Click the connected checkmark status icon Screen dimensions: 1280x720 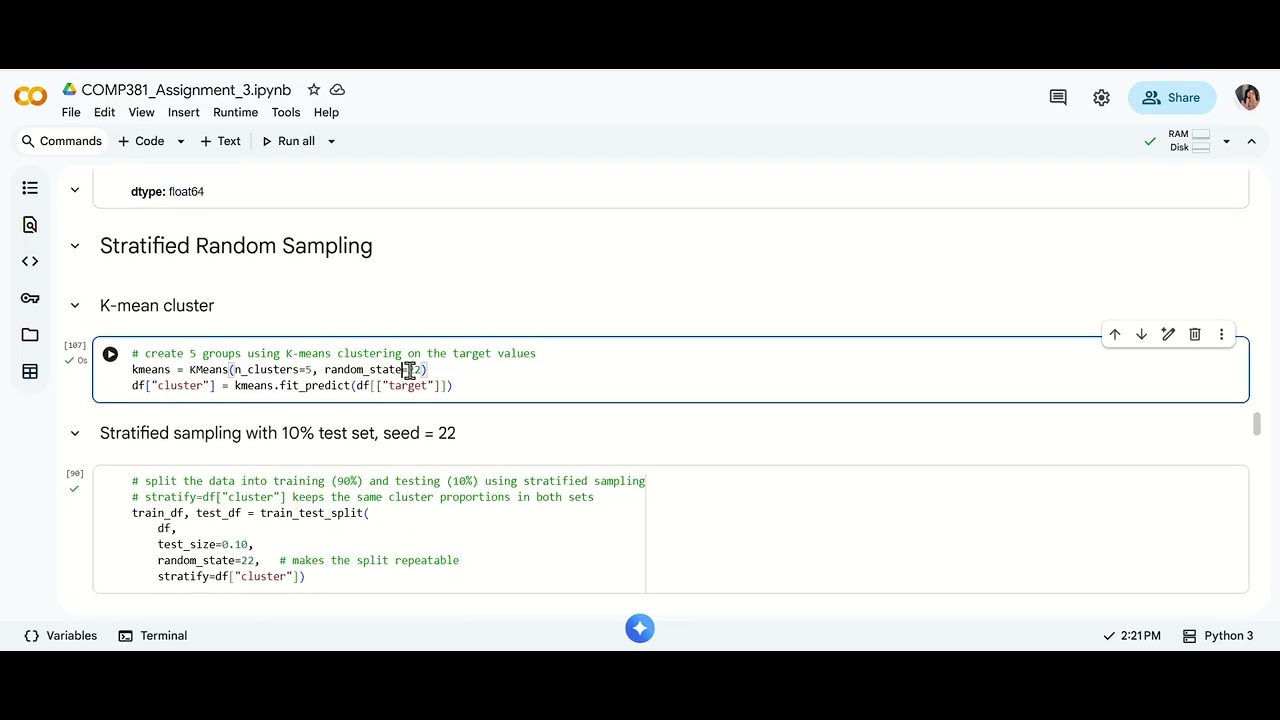coord(1150,142)
